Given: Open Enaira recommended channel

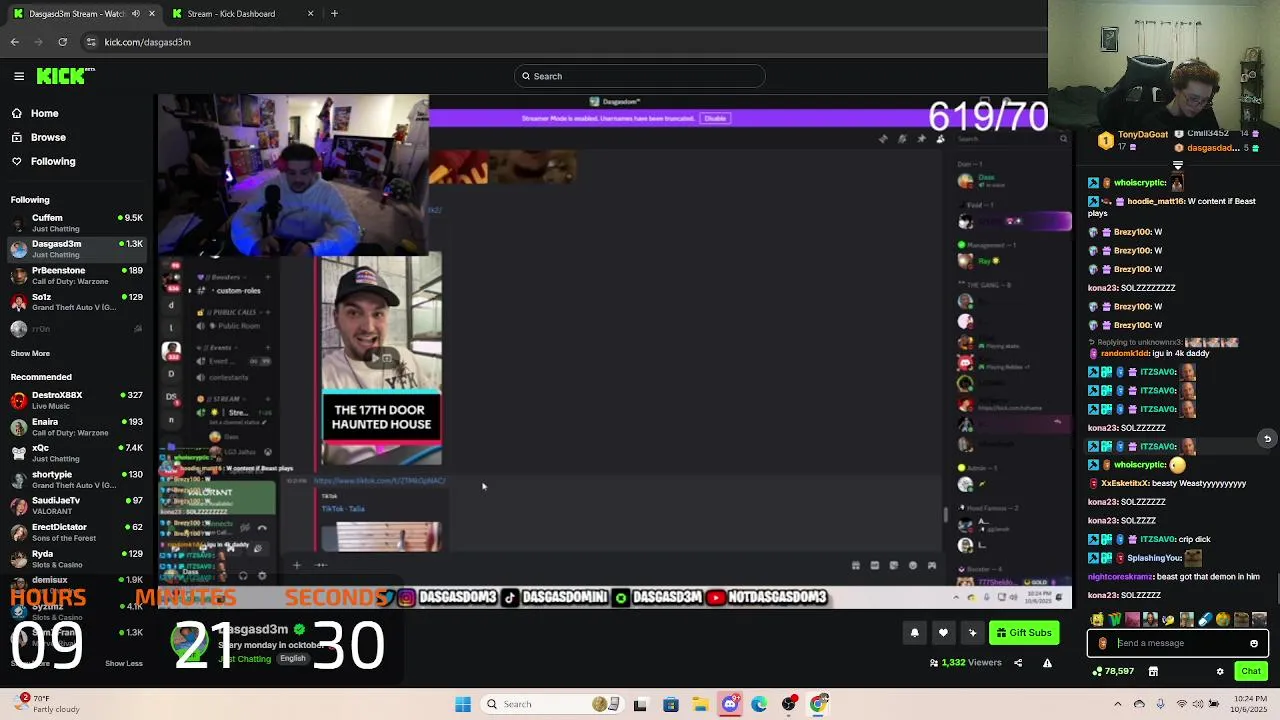Looking at the screenshot, I should (x=78, y=427).
